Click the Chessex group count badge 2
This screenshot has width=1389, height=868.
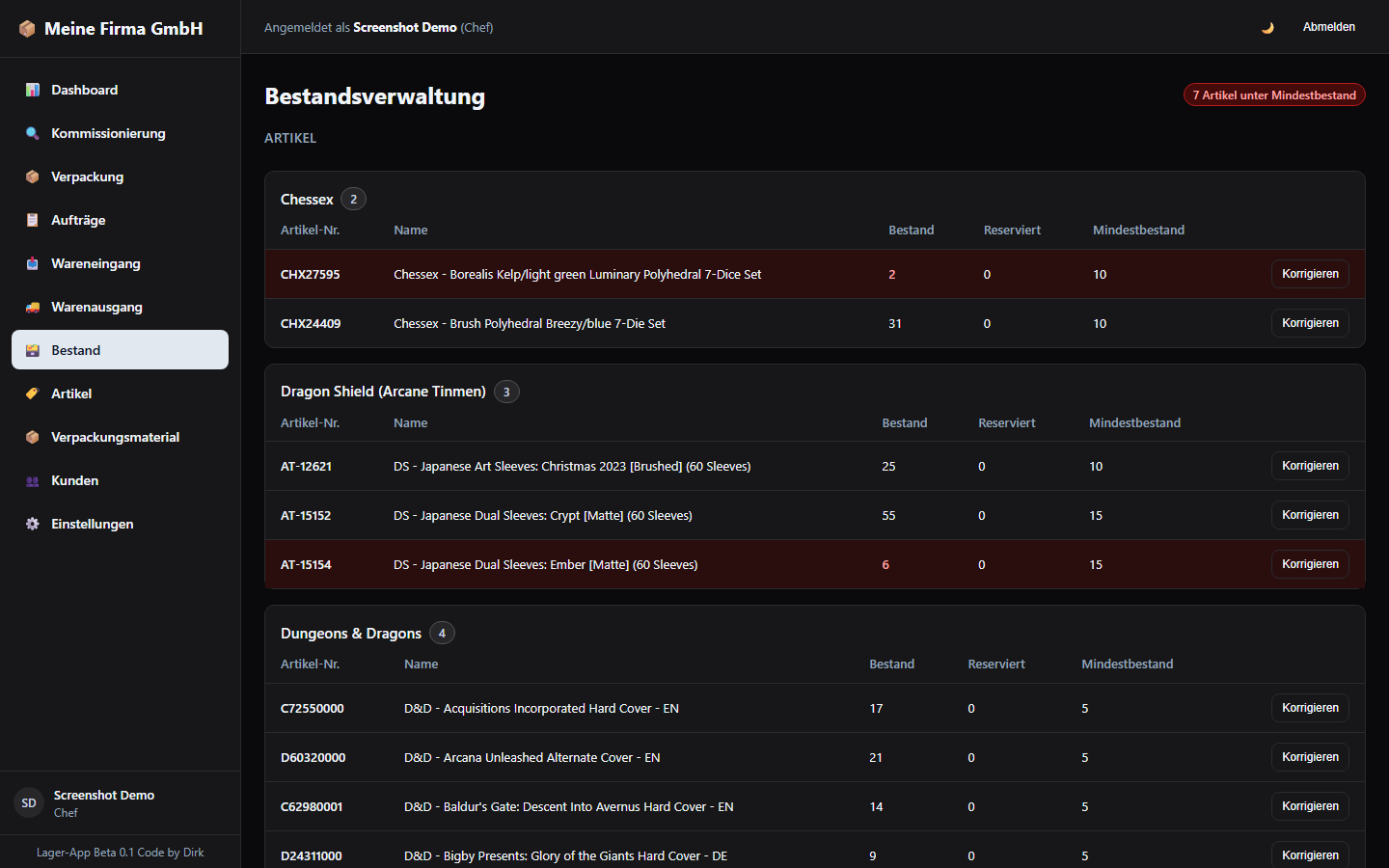353,199
